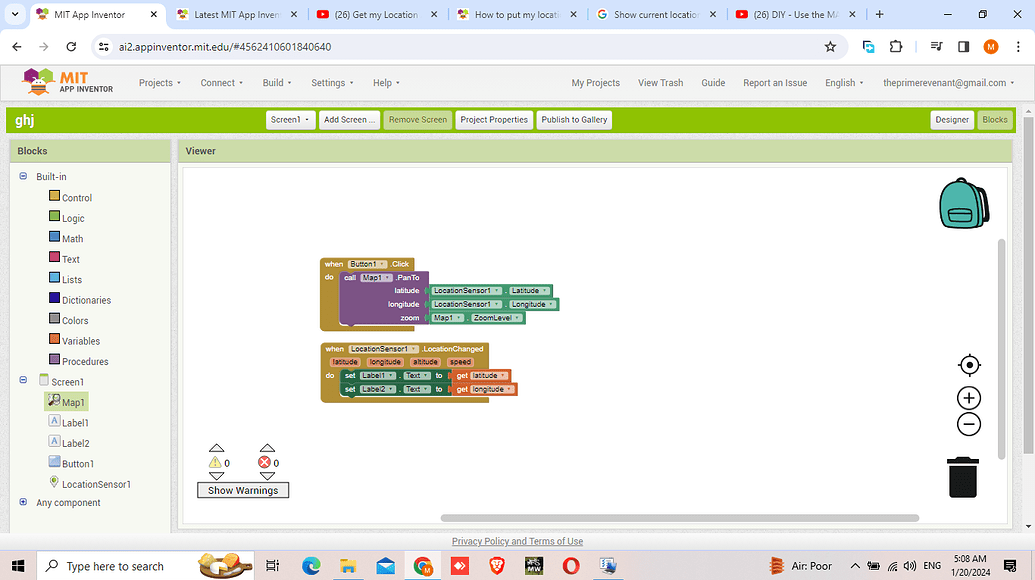Zoom out of the blocks workspace
Screen dimensions: 1035x580
pyautogui.click(x=968, y=424)
